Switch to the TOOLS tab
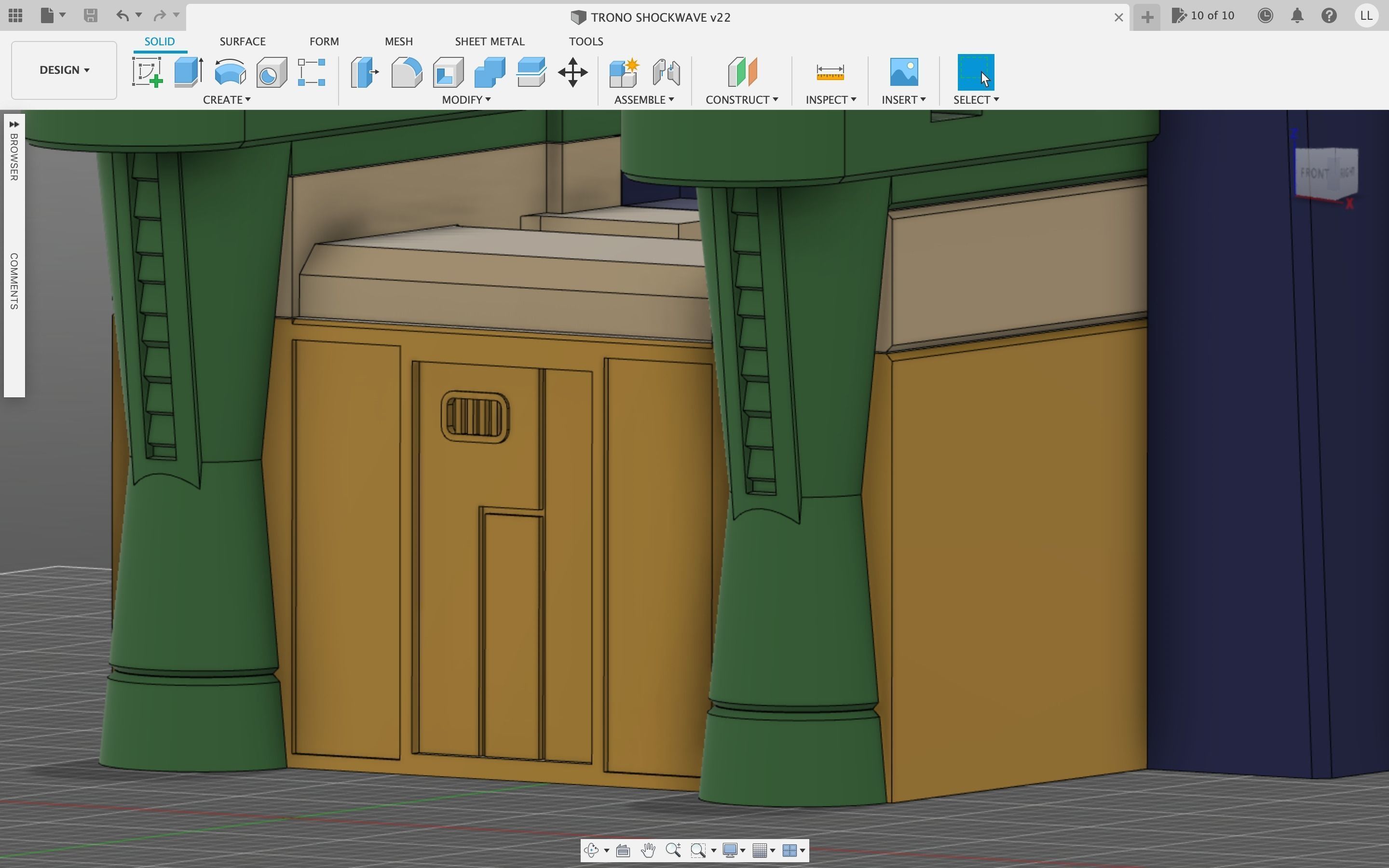Viewport: 1389px width, 868px height. tap(586, 41)
